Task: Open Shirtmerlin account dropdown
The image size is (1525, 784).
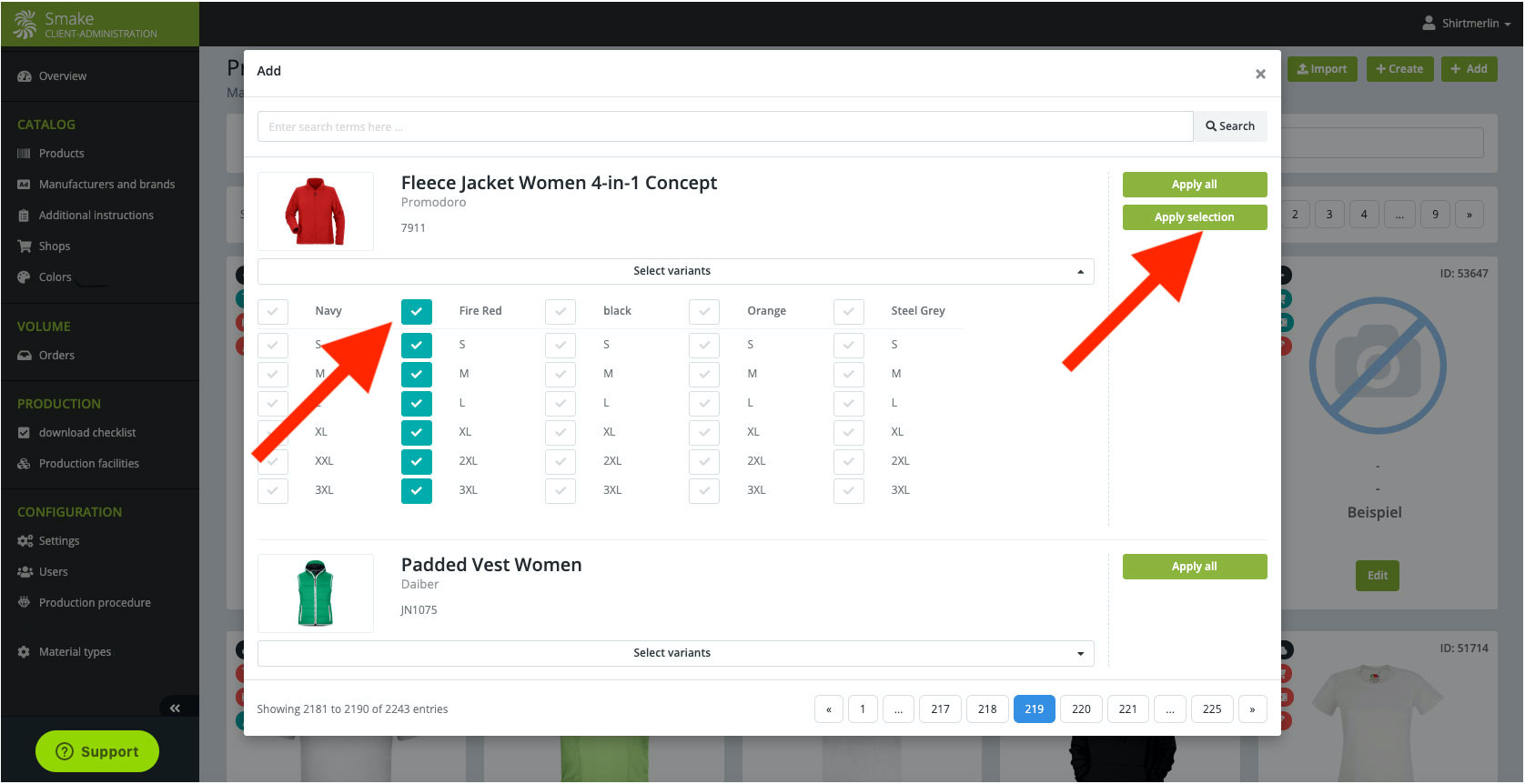Action: (1467, 23)
